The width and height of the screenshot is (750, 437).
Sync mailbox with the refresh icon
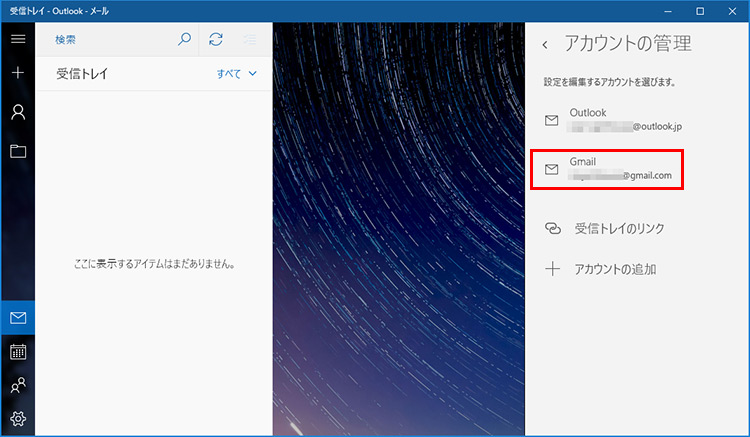pos(216,39)
